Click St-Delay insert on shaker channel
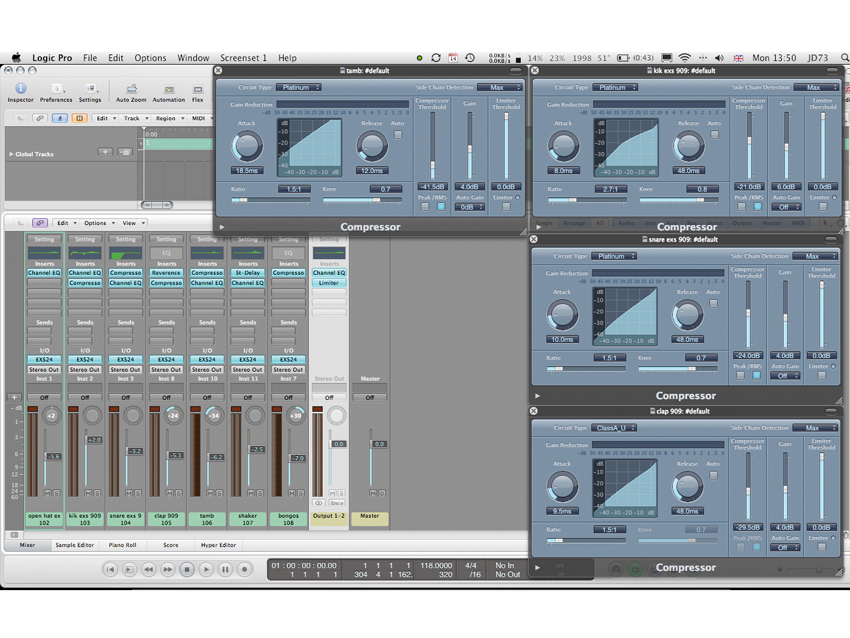Screen dimensions: 850x638 [248, 273]
